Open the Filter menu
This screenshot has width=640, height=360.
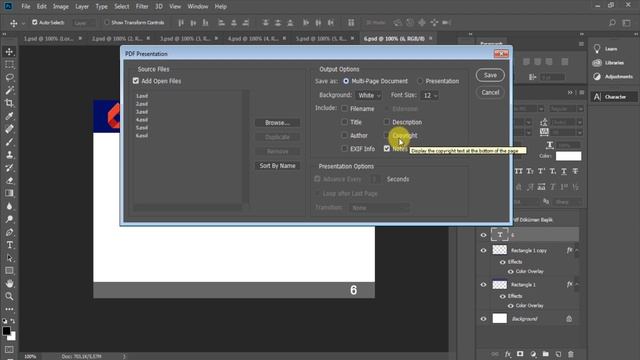pyautogui.click(x=142, y=7)
